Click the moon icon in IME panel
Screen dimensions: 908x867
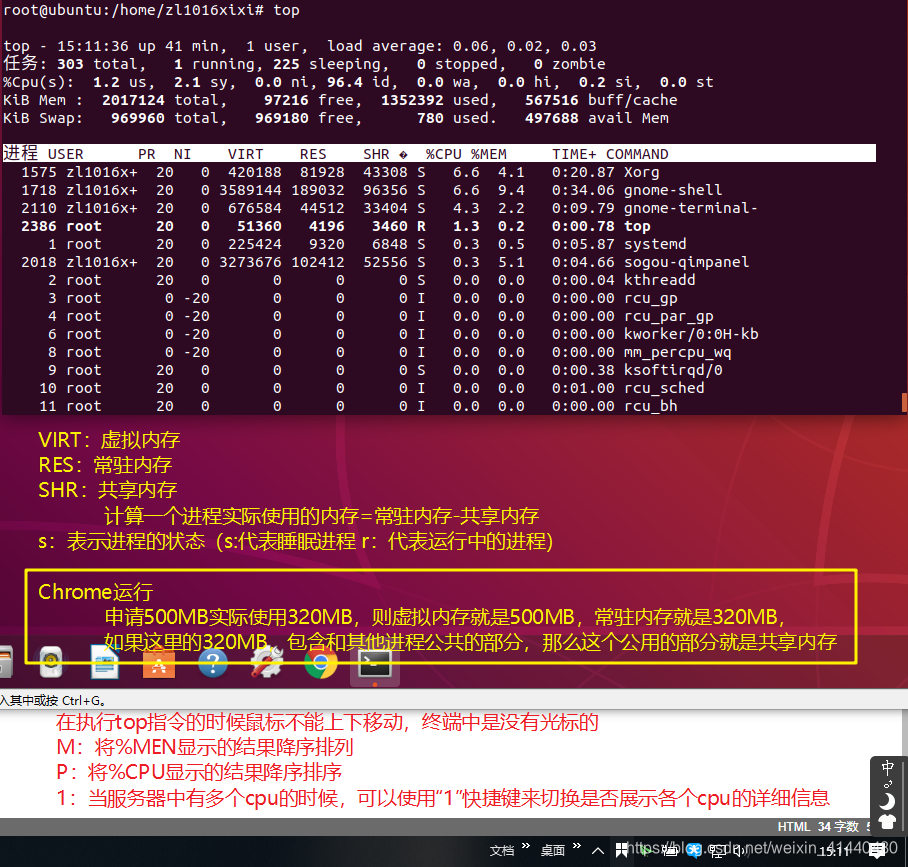pos(887,802)
